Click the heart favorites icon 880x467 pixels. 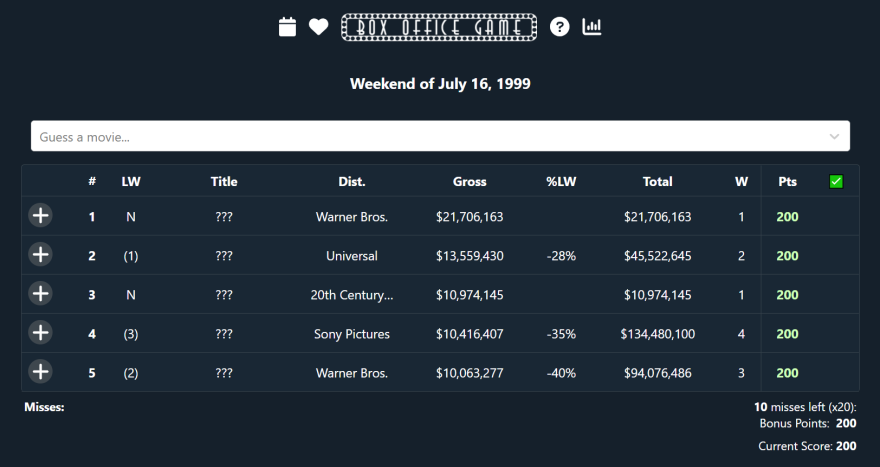318,27
